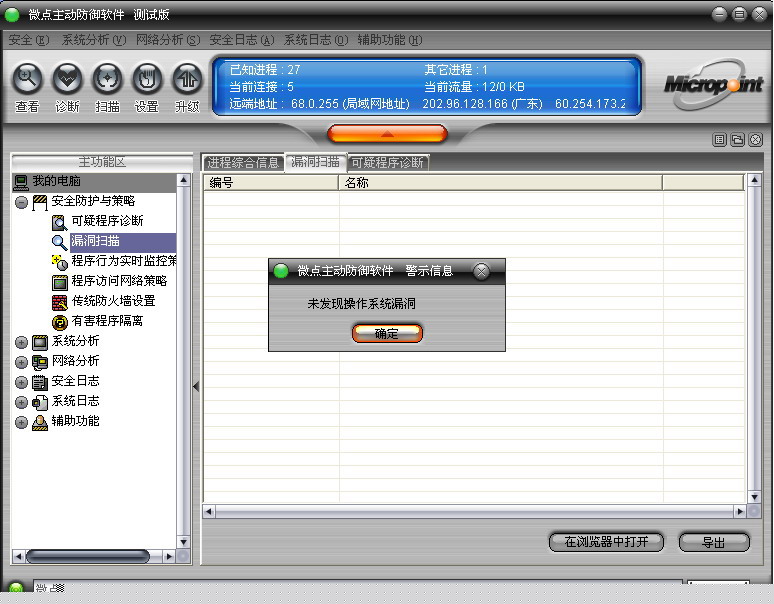Click the 主功能区 panel header

tap(102, 162)
